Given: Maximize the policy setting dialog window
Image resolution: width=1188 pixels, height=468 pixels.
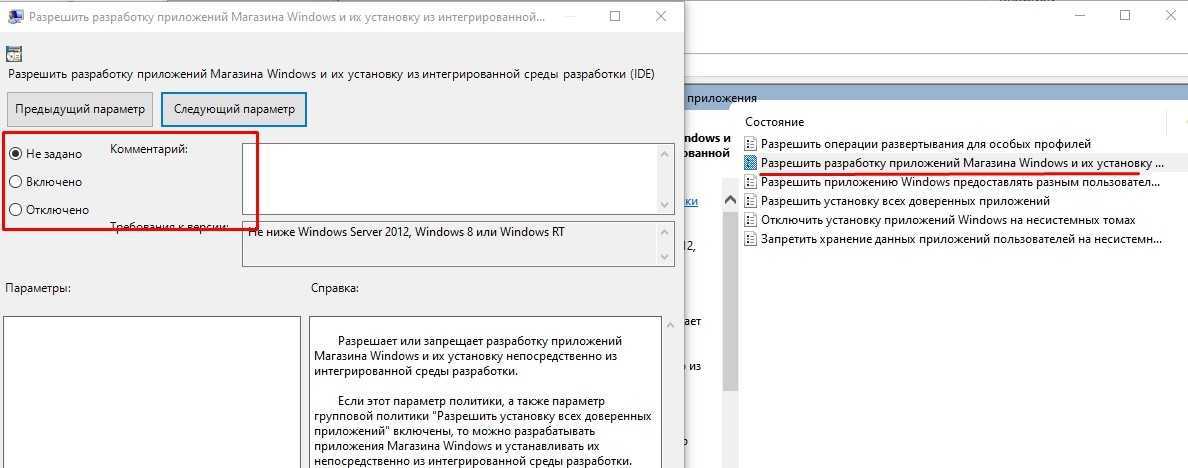Looking at the screenshot, I should [x=614, y=17].
